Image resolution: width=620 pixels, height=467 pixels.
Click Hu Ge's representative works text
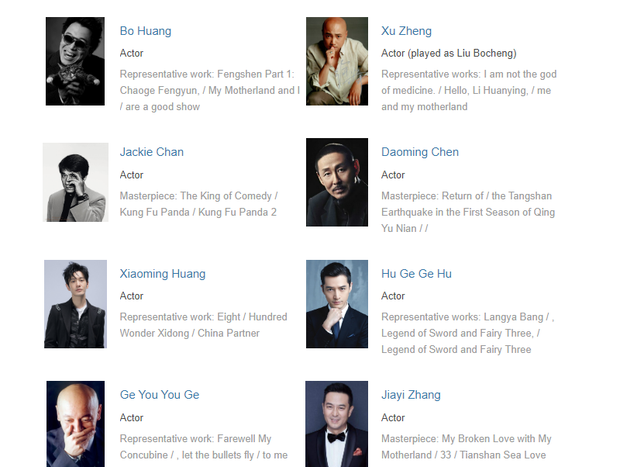click(468, 333)
